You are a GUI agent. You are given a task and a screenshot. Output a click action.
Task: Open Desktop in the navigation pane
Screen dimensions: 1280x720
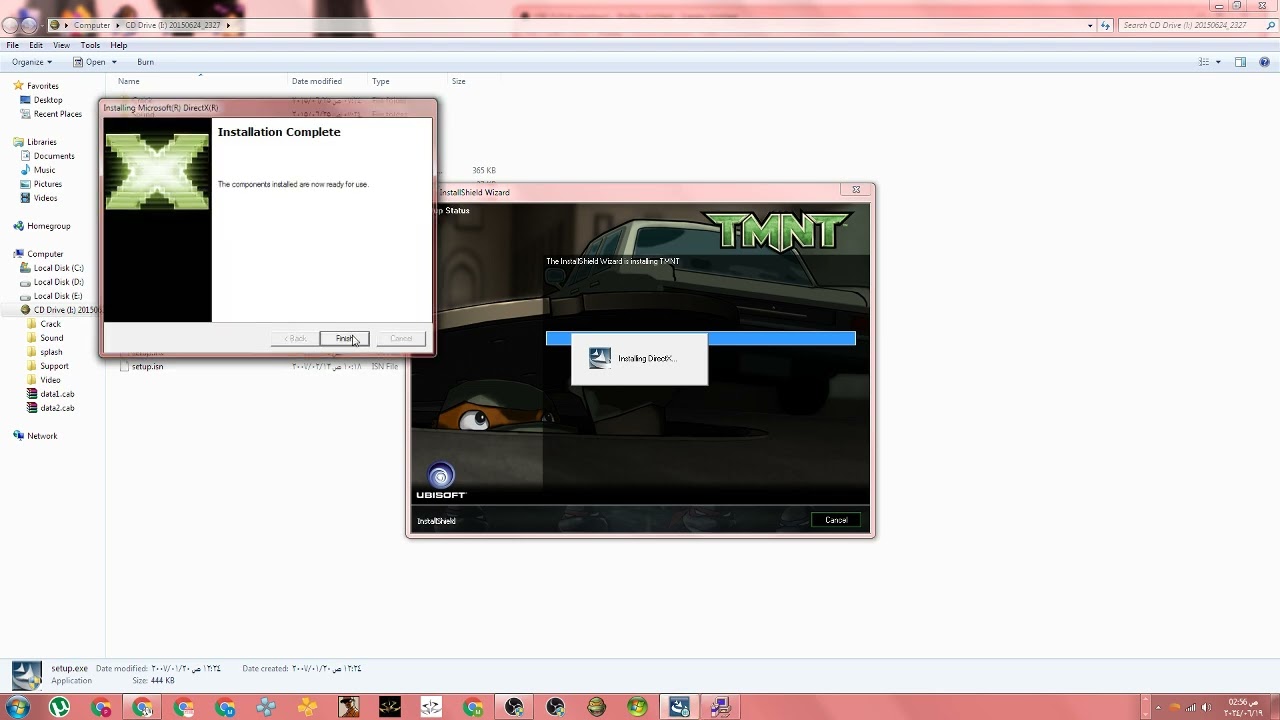[48, 100]
